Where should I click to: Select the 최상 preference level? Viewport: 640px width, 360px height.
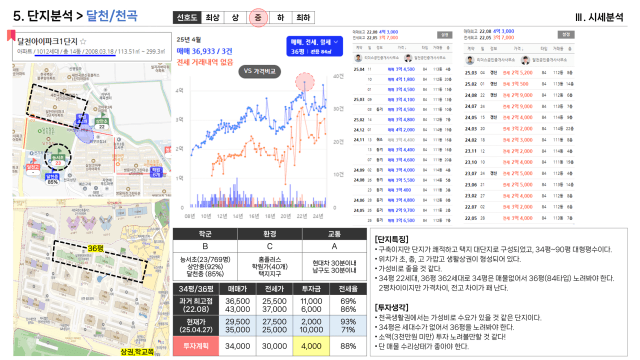point(212,18)
